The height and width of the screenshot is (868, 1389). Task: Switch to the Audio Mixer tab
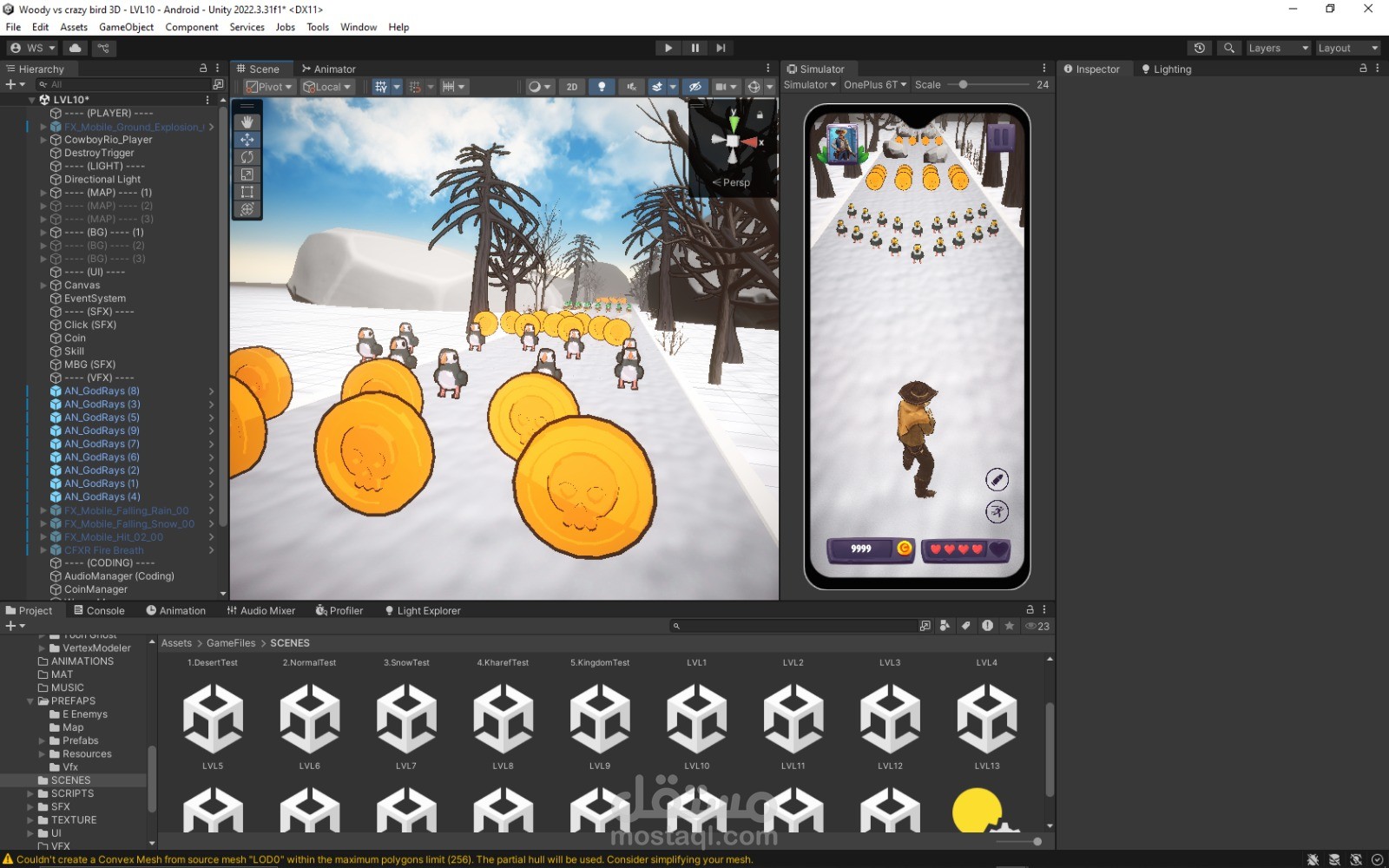[x=261, y=610]
